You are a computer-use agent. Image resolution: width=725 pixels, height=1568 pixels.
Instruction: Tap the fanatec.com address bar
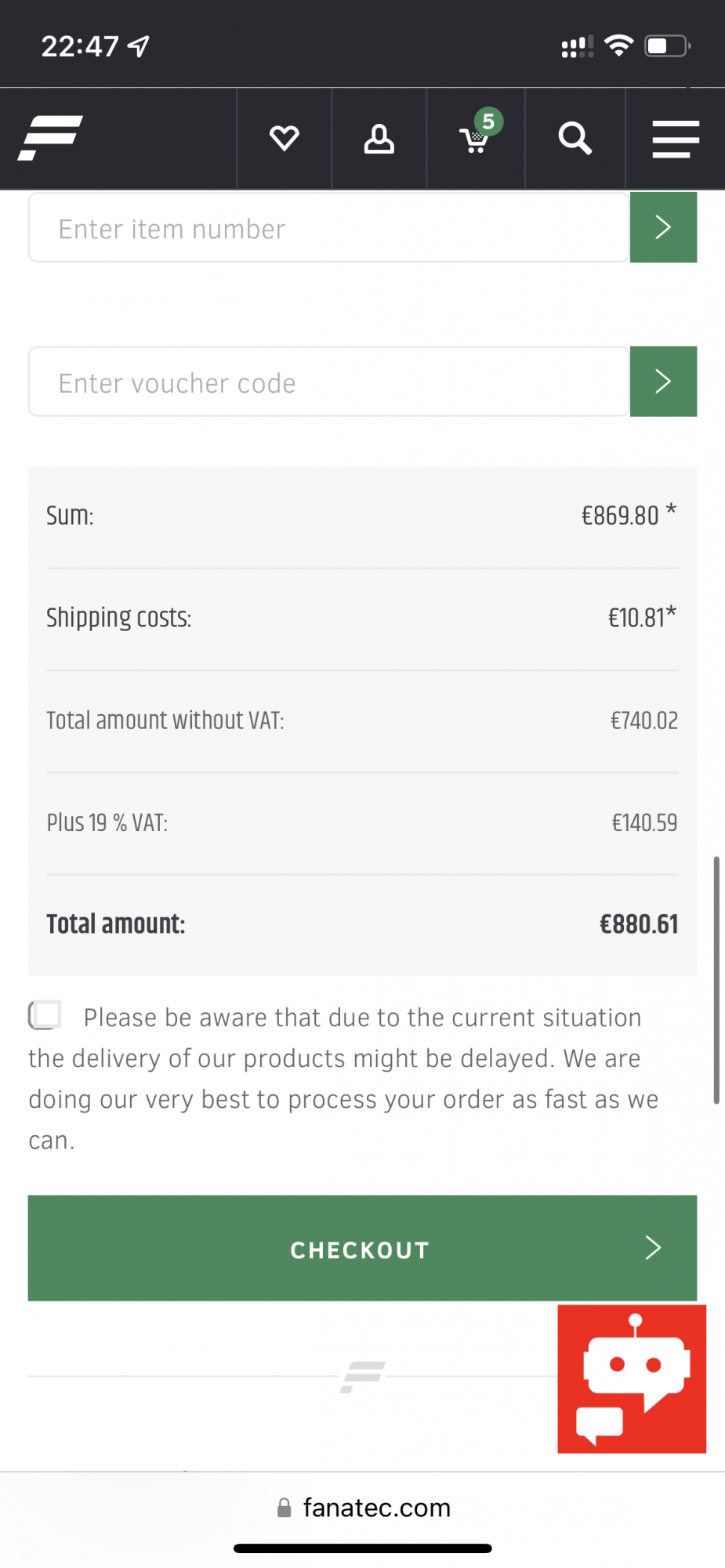tap(376, 1508)
